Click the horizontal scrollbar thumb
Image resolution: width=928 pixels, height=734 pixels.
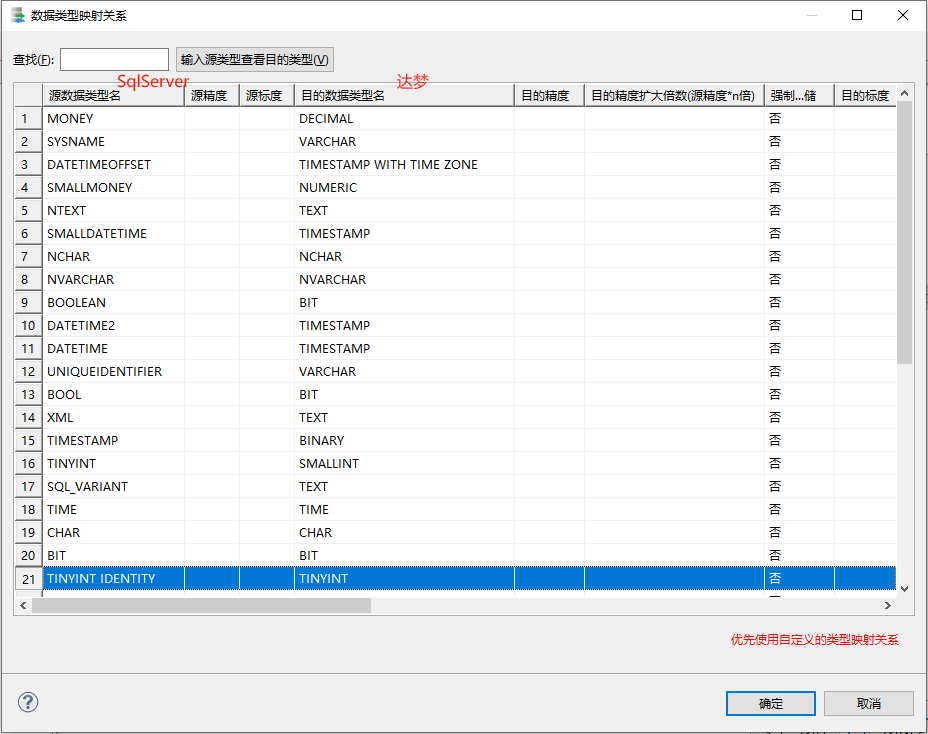click(201, 606)
